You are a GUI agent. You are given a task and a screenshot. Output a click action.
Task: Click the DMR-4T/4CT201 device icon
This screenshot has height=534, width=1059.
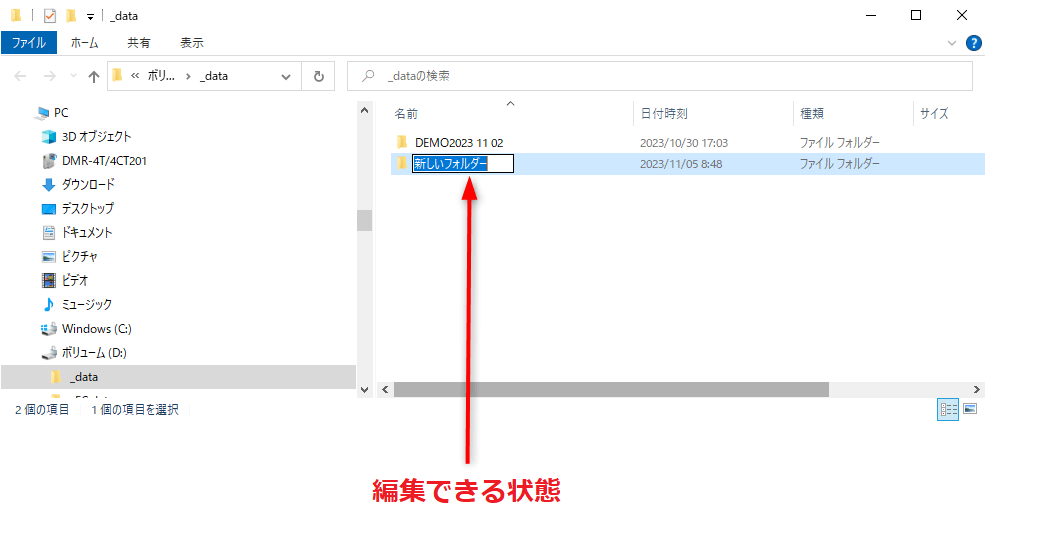49,161
